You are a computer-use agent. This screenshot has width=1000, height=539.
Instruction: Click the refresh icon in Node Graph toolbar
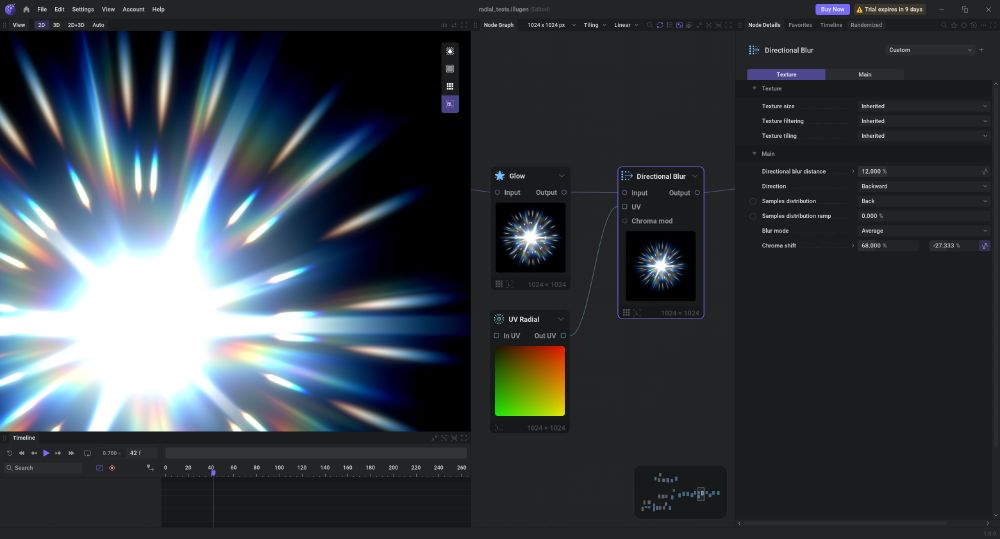coord(659,26)
